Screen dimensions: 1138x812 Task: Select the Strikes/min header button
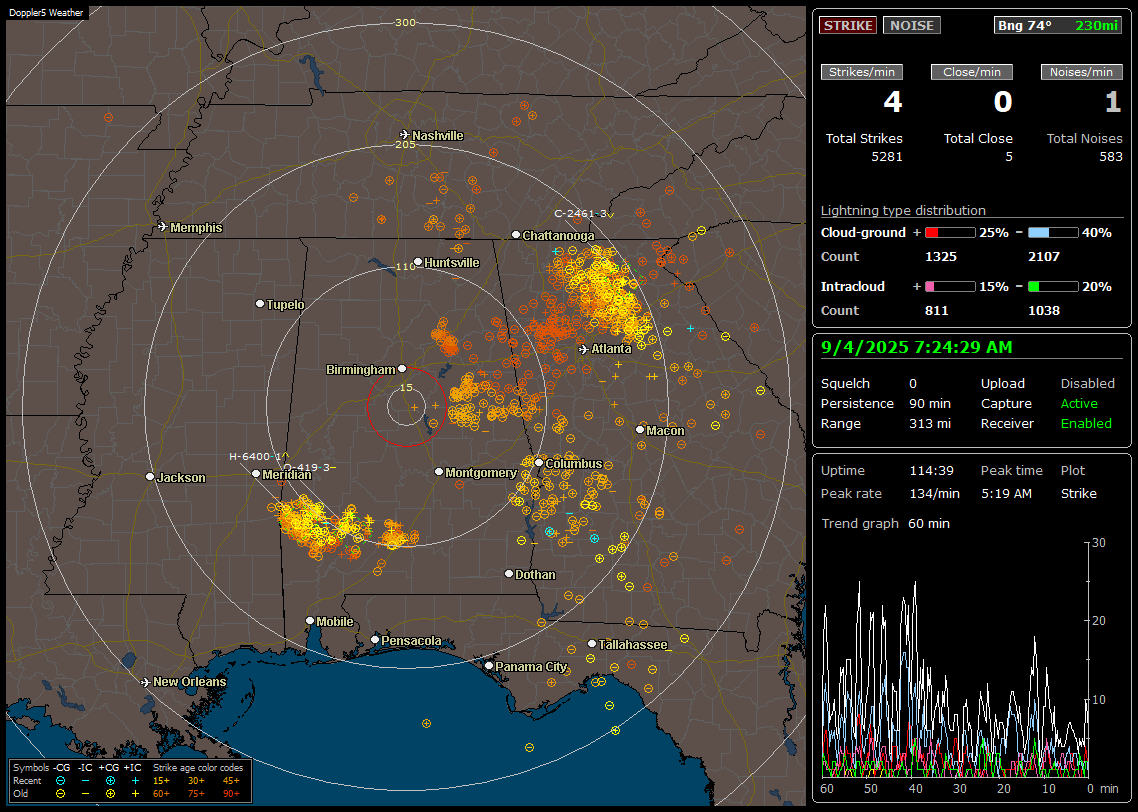coord(861,72)
